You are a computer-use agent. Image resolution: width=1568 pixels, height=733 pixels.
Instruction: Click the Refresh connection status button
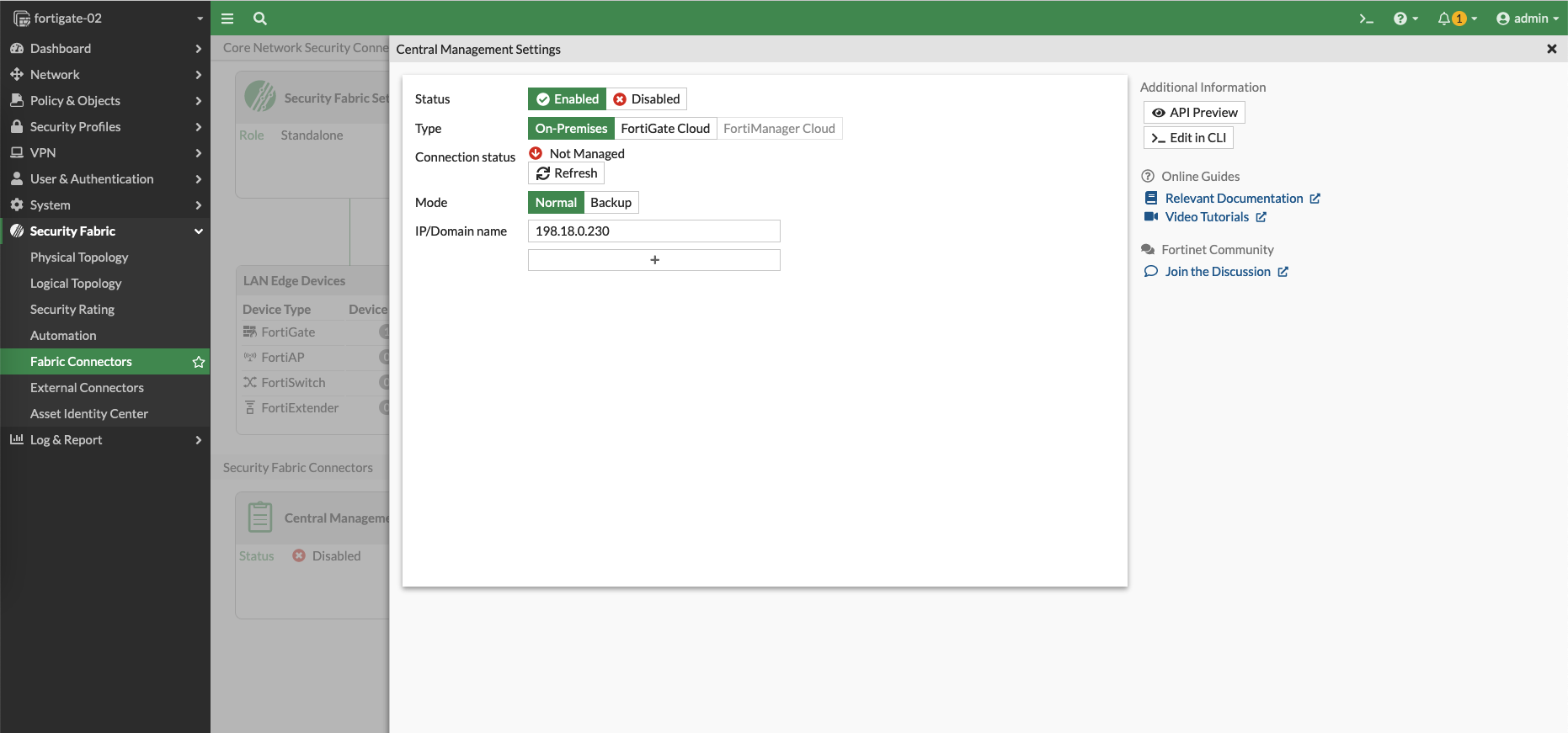click(566, 173)
